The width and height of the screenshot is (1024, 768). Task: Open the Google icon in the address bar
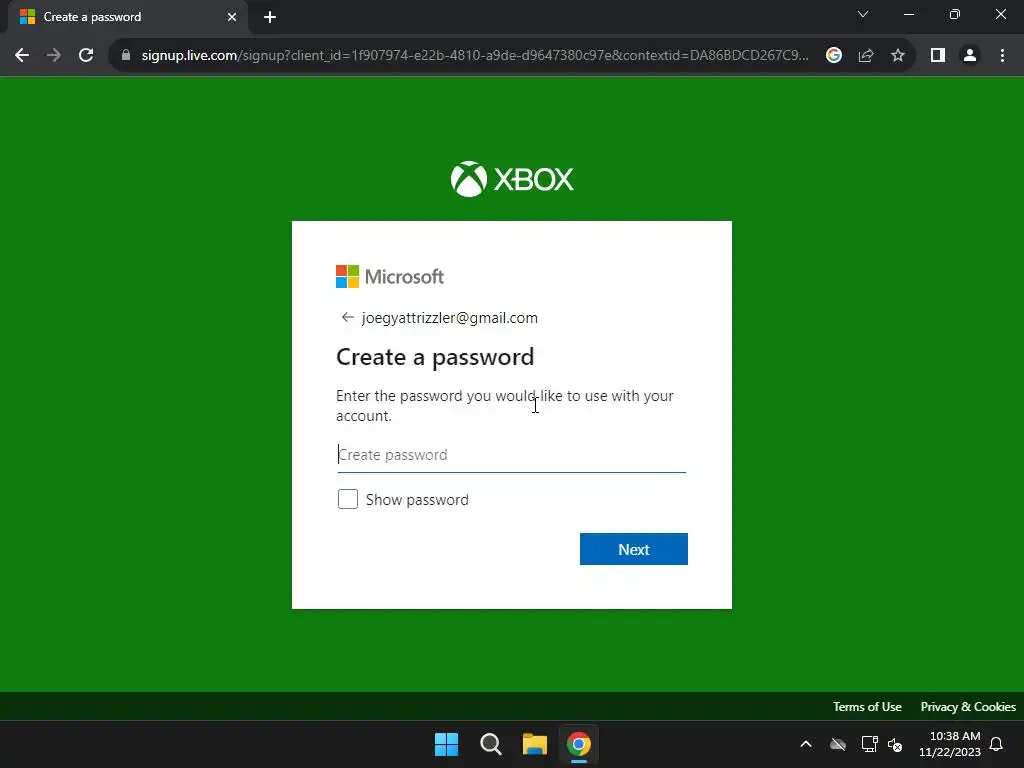[x=833, y=56]
